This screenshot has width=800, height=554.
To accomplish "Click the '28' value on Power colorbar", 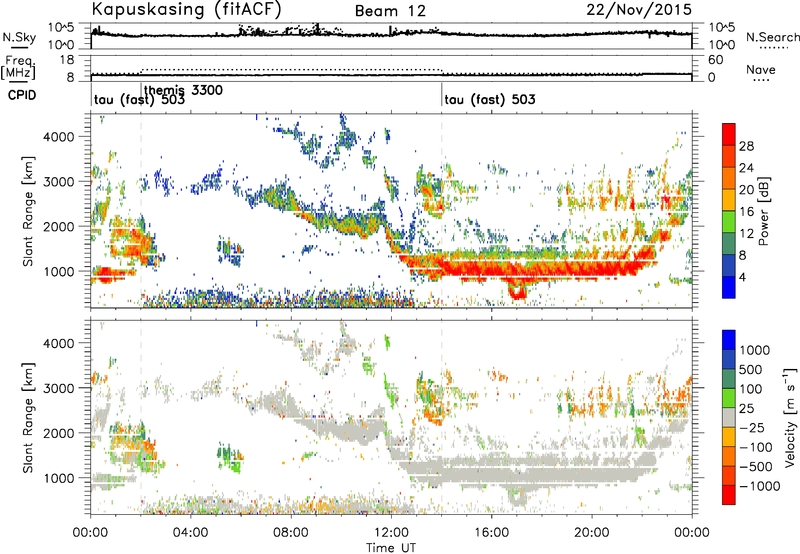I will (x=746, y=146).
